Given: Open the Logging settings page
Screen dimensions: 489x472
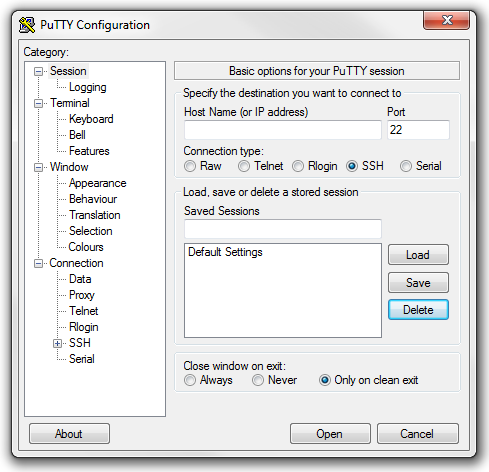Looking at the screenshot, I should click(88, 87).
